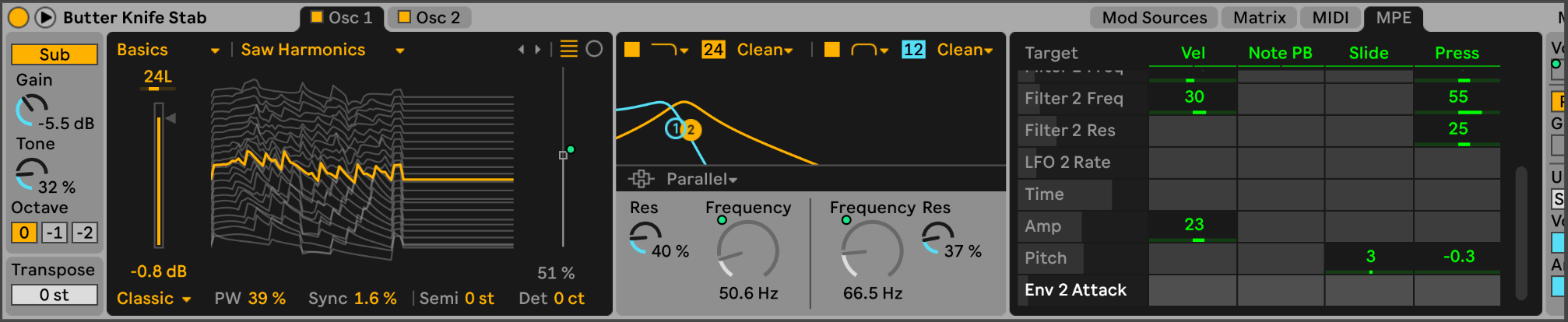Click the -0.8 dB oscillator gain value
This screenshot has width=1568, height=322.
pyautogui.click(x=158, y=271)
